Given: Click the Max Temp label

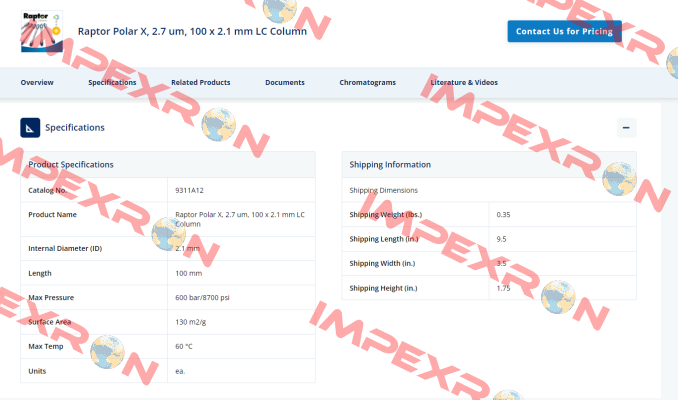Looking at the screenshot, I should click(46, 346).
